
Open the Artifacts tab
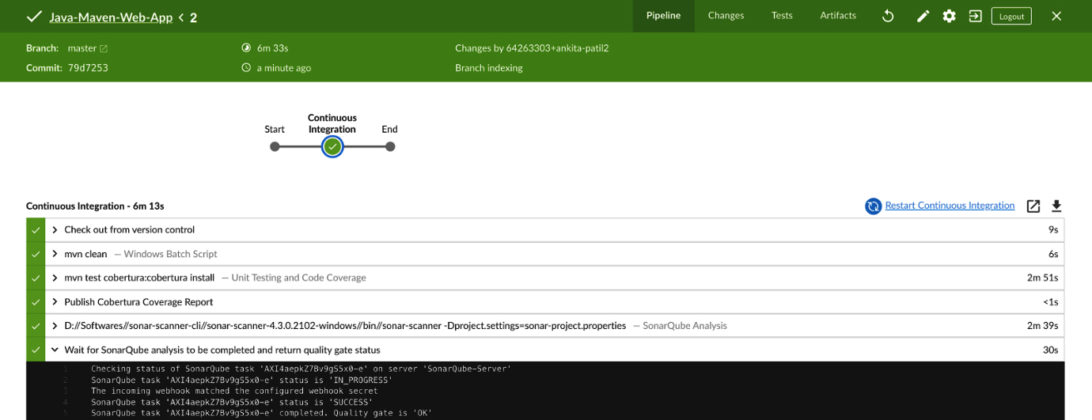click(x=838, y=16)
